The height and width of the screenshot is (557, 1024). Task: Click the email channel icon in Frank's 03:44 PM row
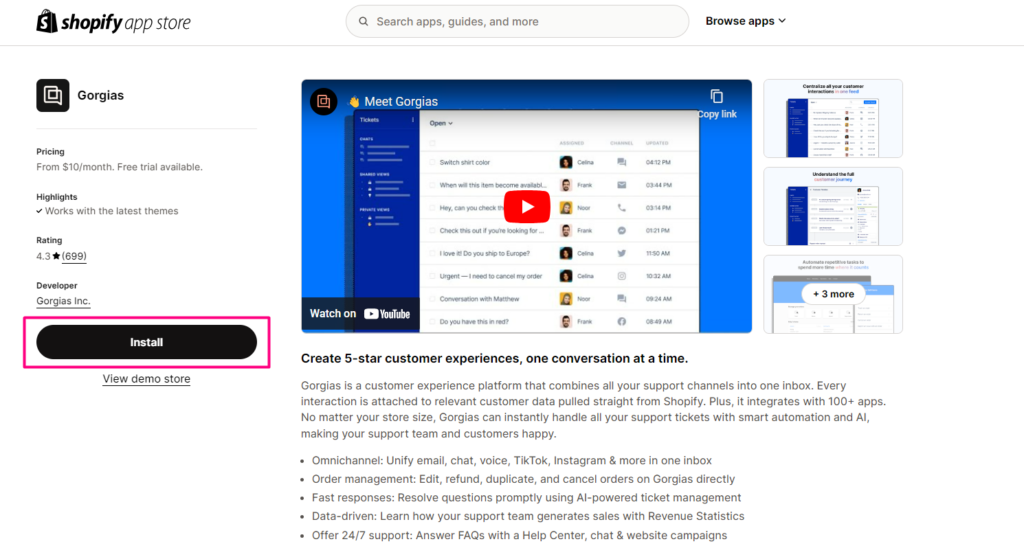pyautogui.click(x=622, y=185)
